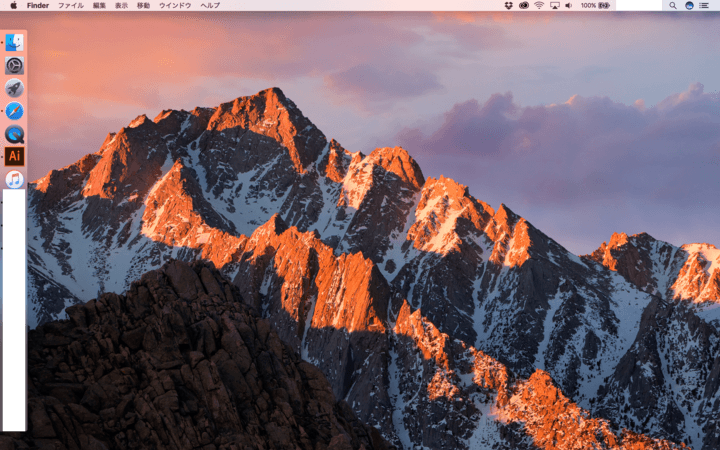Open System Preferences in the dock
Viewport: 720px width, 450px height.
(14, 66)
